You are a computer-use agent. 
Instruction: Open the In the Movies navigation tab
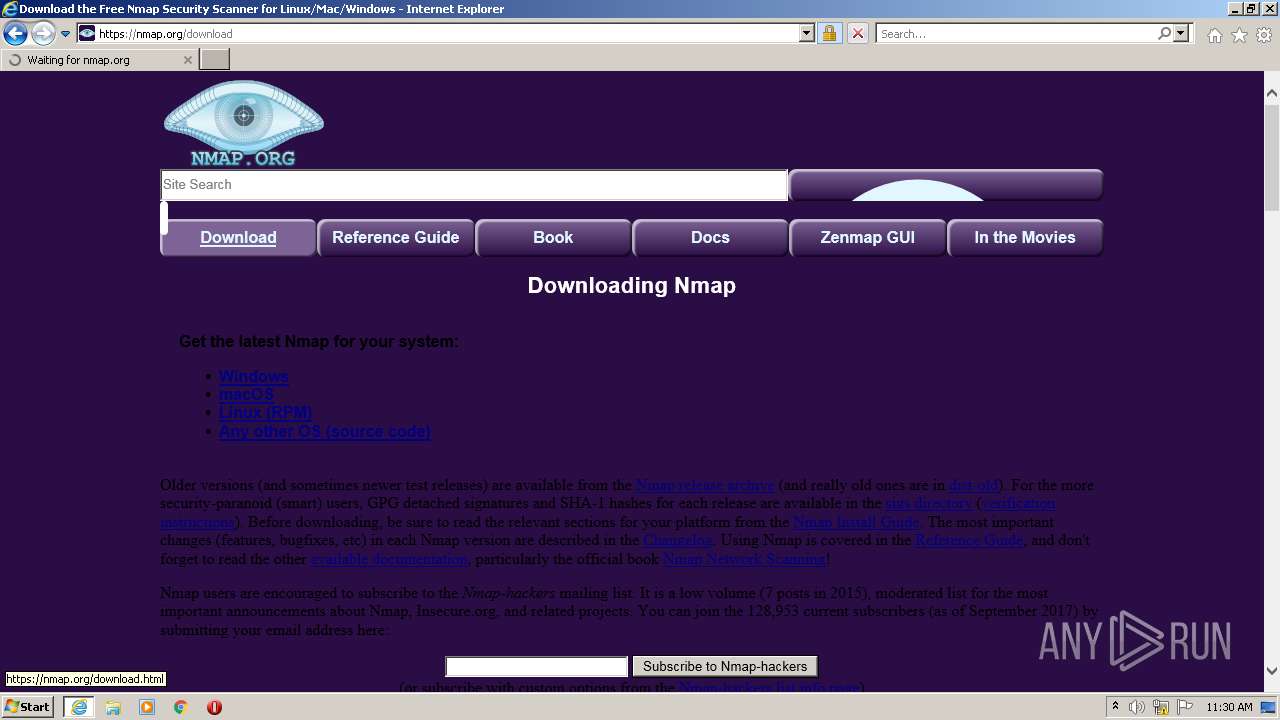[1024, 238]
